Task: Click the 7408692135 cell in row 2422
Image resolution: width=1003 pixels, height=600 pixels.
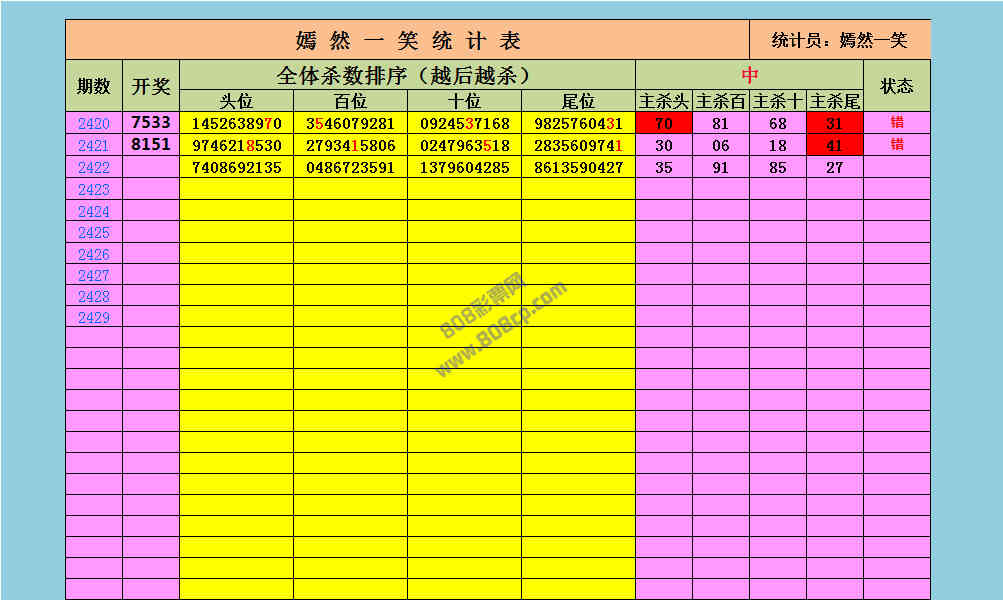Action: click(236, 168)
